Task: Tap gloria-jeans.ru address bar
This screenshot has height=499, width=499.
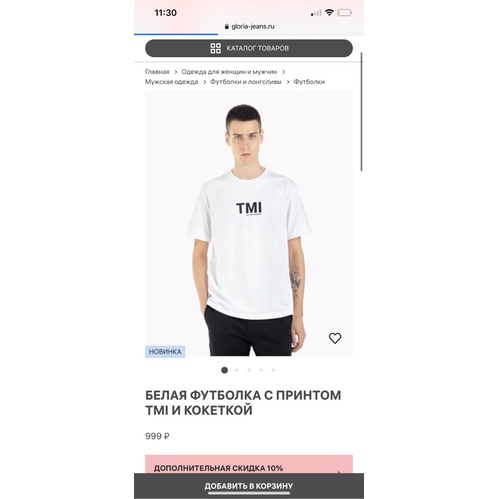Action: 249,26
